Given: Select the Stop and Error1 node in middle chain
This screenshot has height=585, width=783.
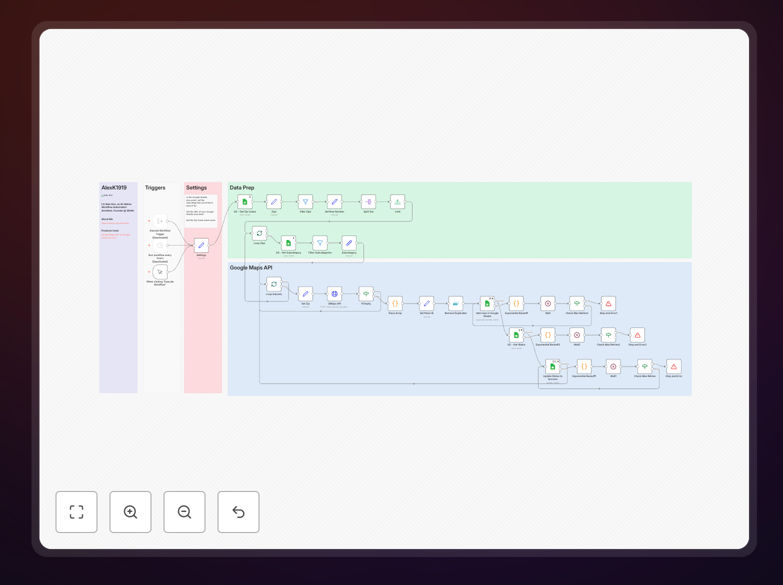Looking at the screenshot, I should pyautogui.click(x=638, y=335).
